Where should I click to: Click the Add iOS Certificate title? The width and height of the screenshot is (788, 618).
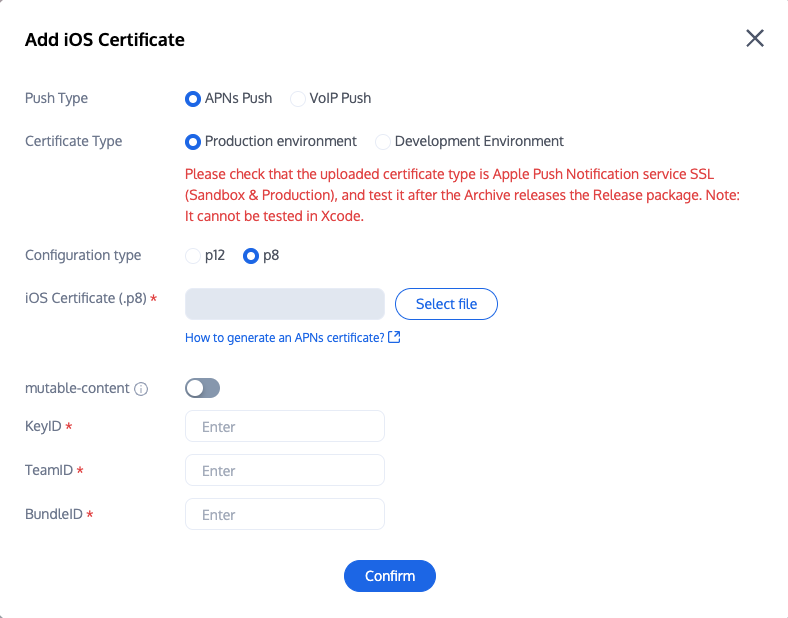pyautogui.click(x=105, y=40)
